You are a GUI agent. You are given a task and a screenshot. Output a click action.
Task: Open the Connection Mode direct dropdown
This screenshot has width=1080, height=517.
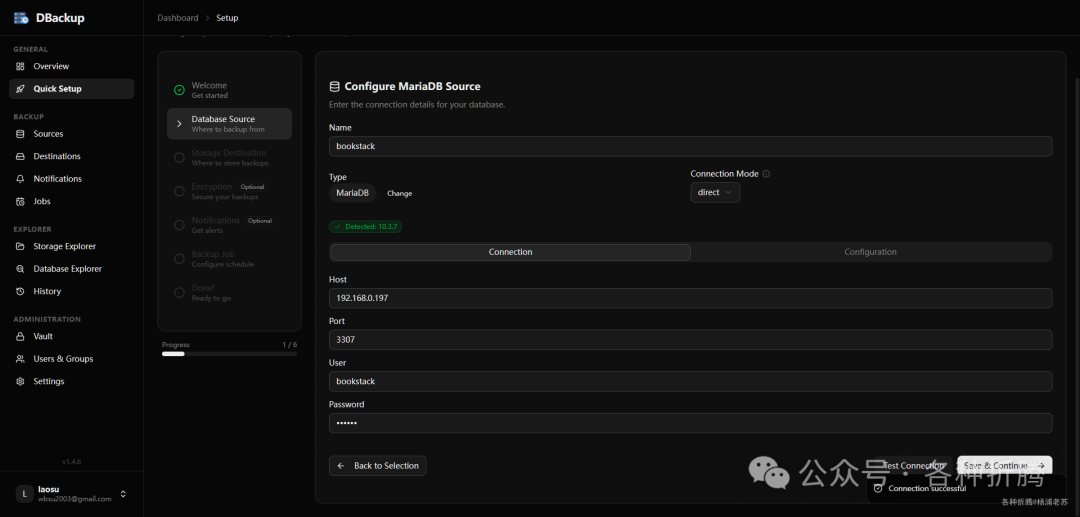pos(714,192)
